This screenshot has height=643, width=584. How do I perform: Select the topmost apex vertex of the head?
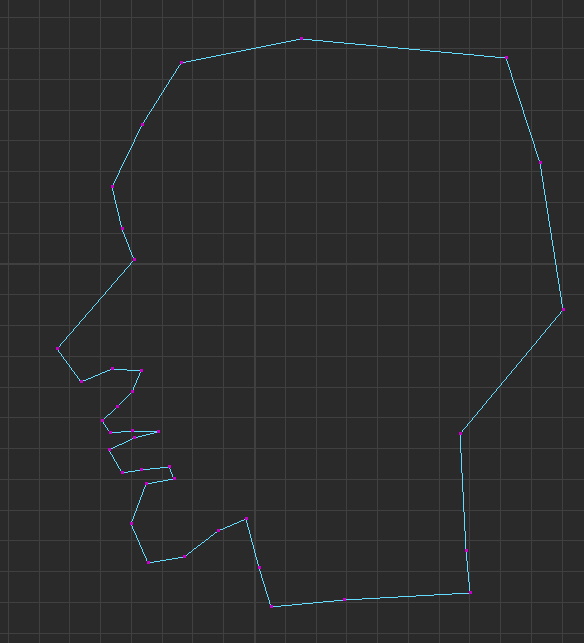click(301, 39)
